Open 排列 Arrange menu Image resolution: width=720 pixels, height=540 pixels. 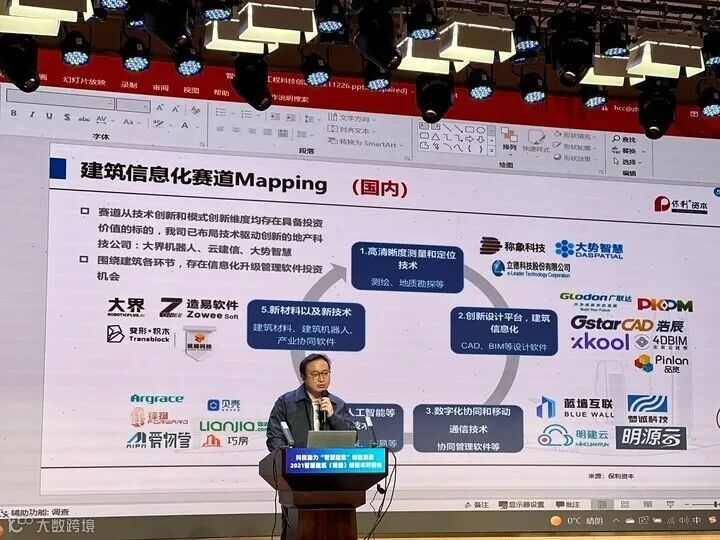click(x=509, y=139)
